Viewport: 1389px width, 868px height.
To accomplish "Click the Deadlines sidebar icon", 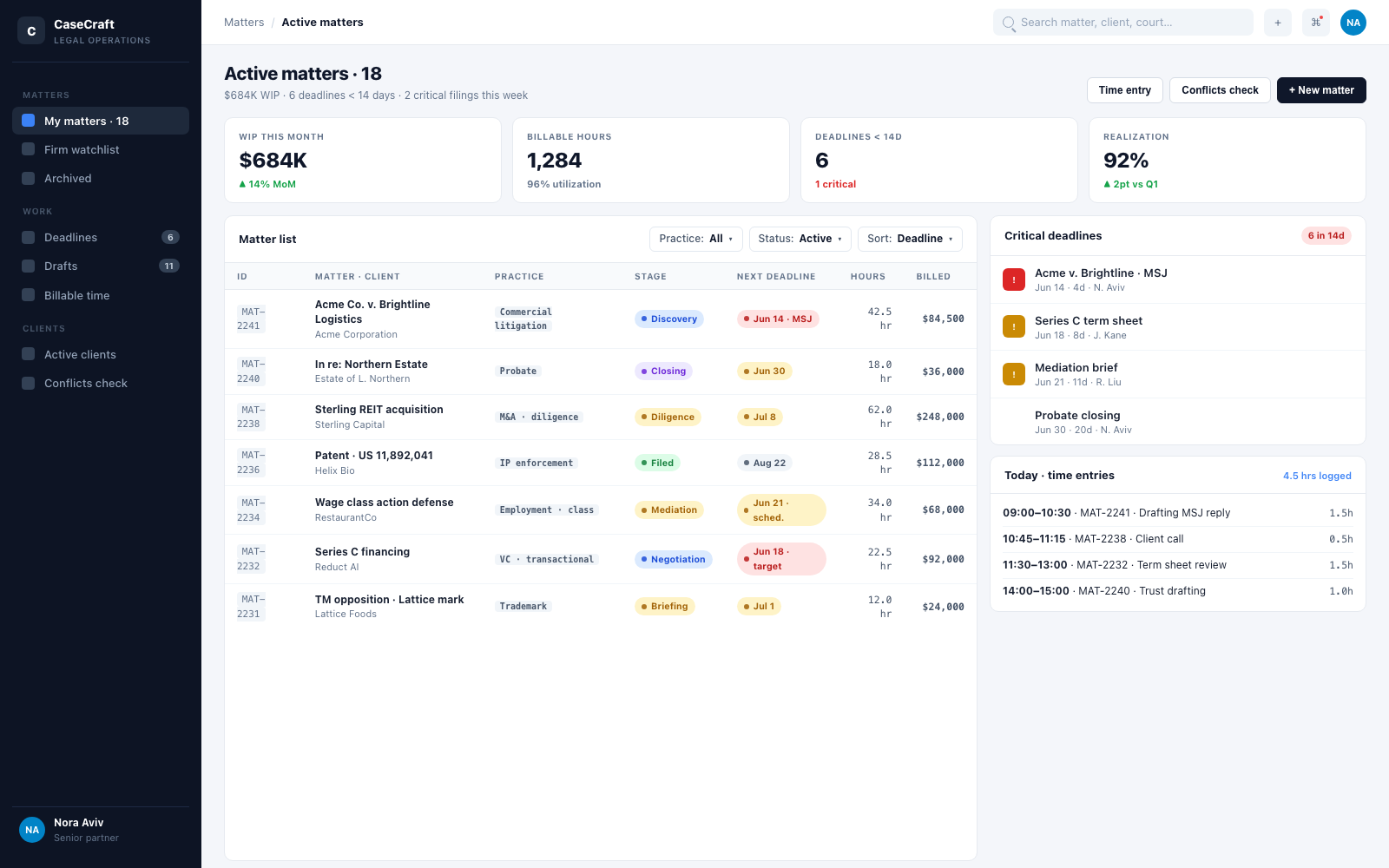I will [29, 237].
